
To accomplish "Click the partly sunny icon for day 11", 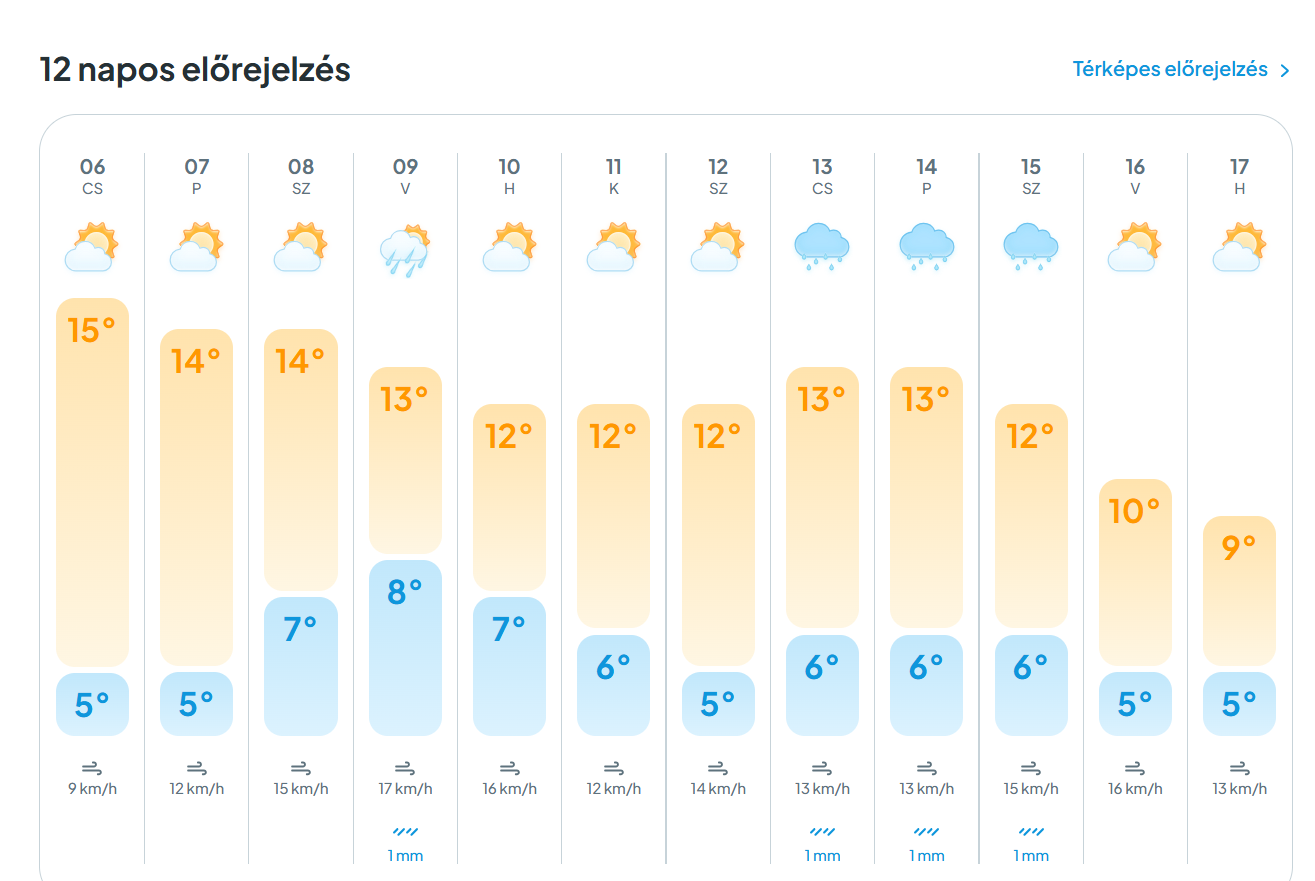I will 614,248.
